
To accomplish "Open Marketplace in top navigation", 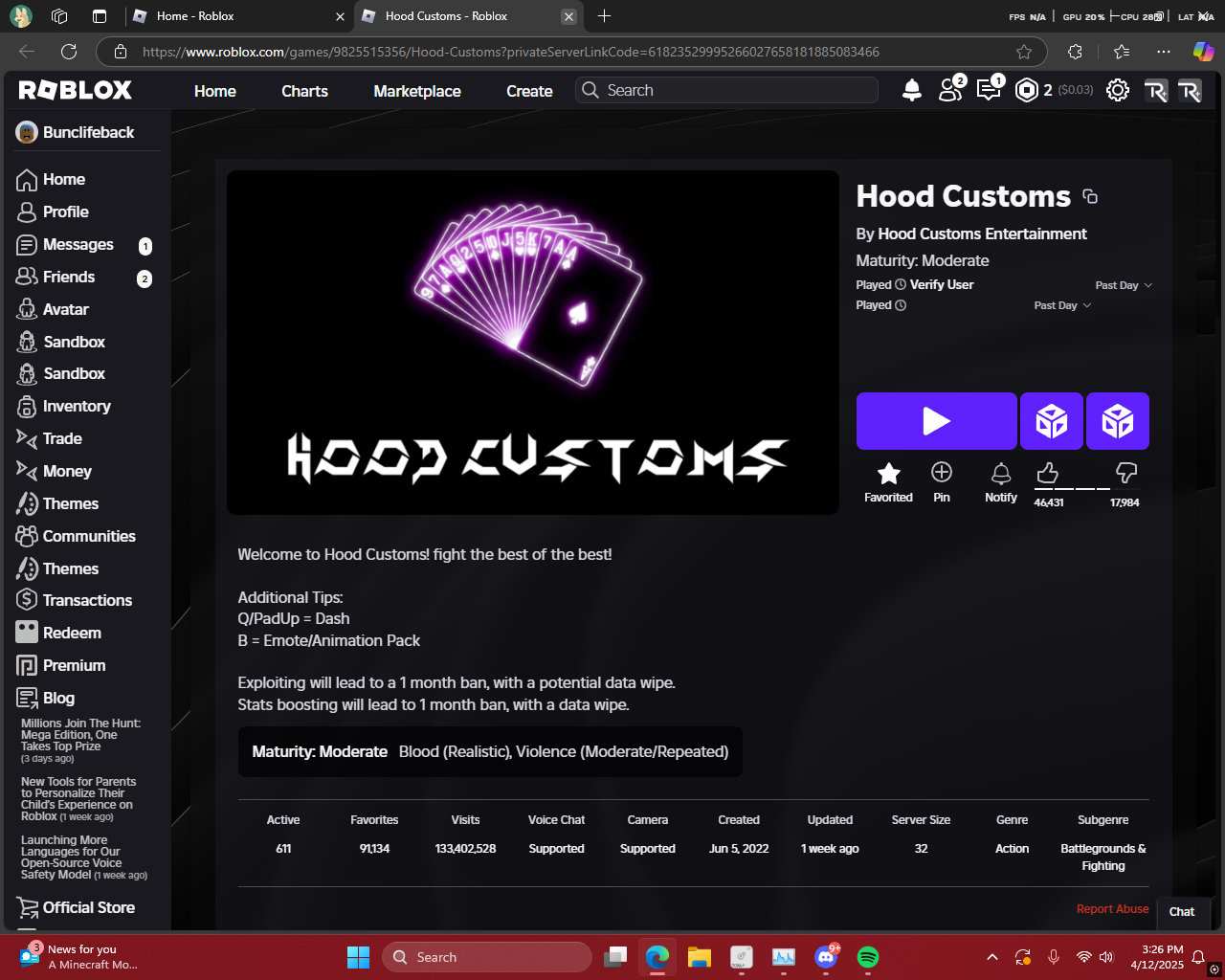I will pos(417,91).
